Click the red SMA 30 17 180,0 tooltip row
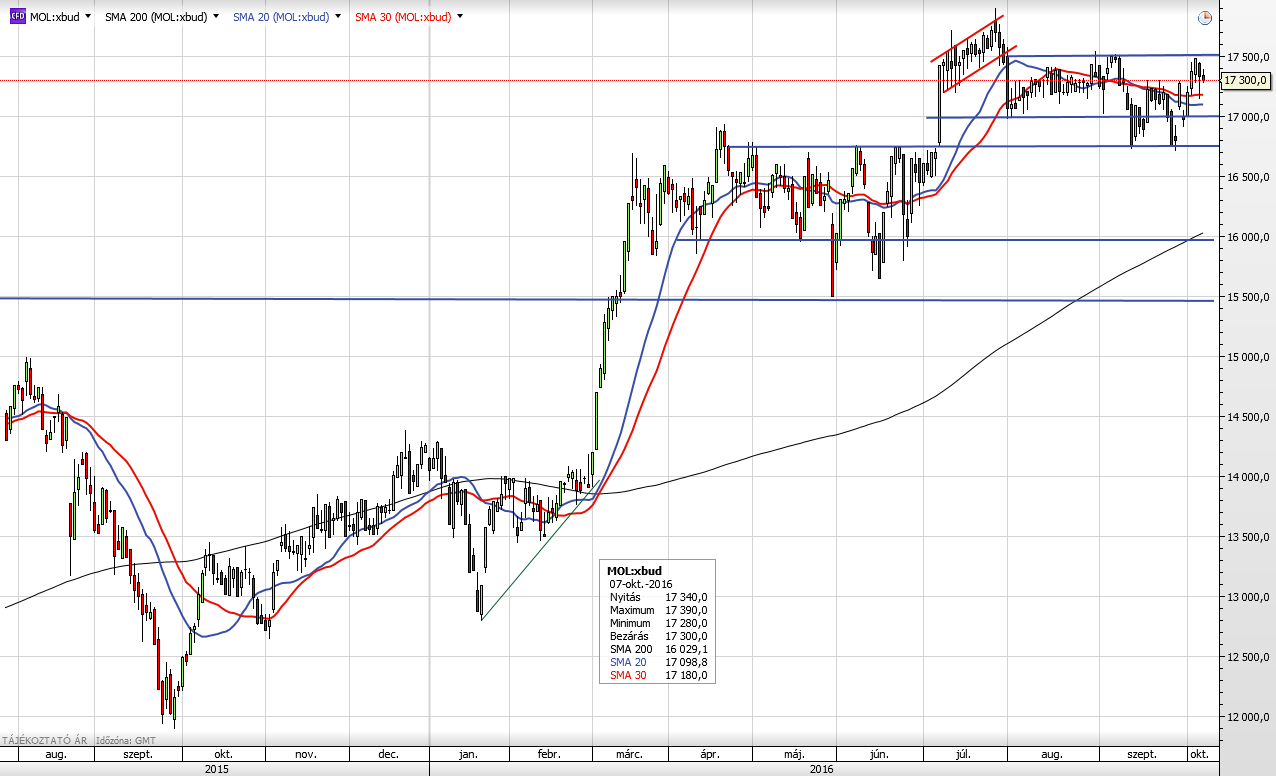1276x776 pixels. (658, 675)
